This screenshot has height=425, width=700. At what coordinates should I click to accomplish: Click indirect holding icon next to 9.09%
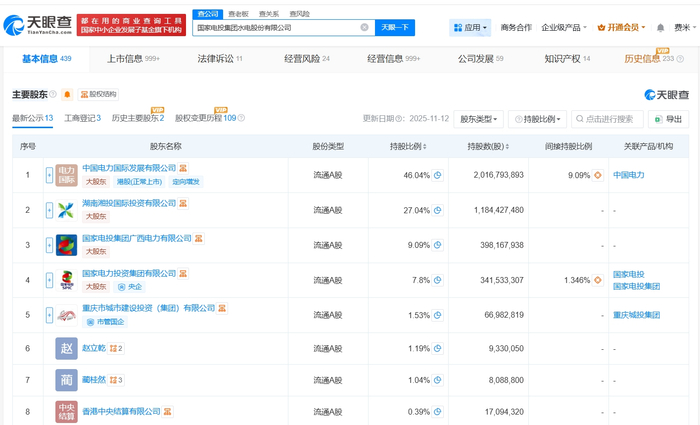pos(598,175)
